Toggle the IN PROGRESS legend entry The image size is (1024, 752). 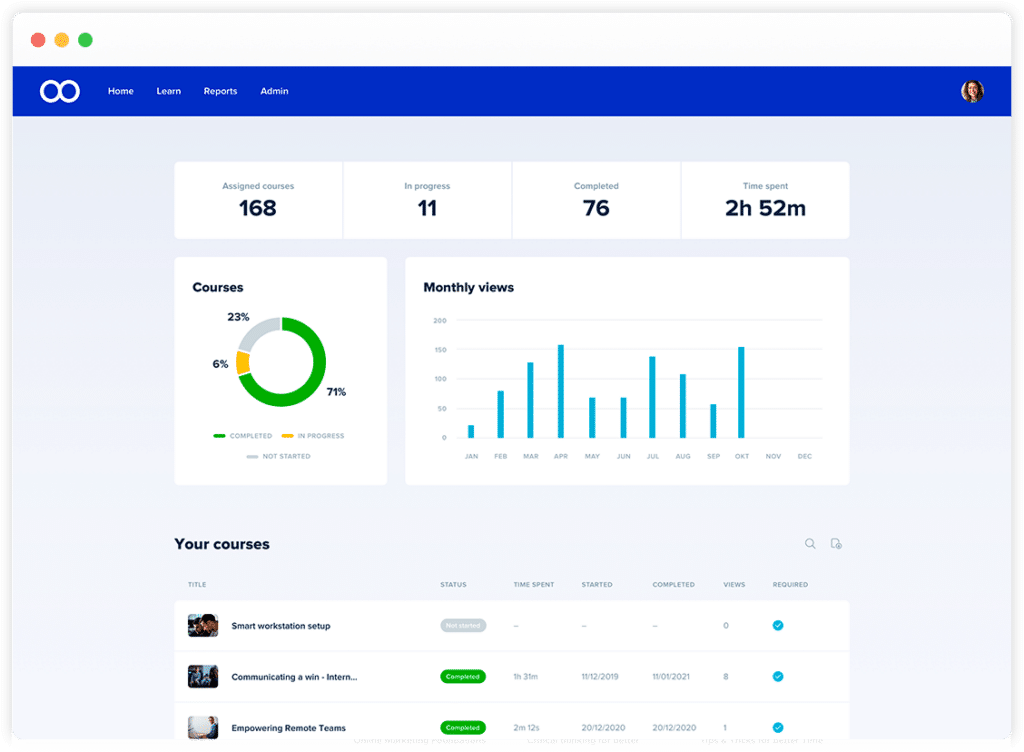click(313, 436)
